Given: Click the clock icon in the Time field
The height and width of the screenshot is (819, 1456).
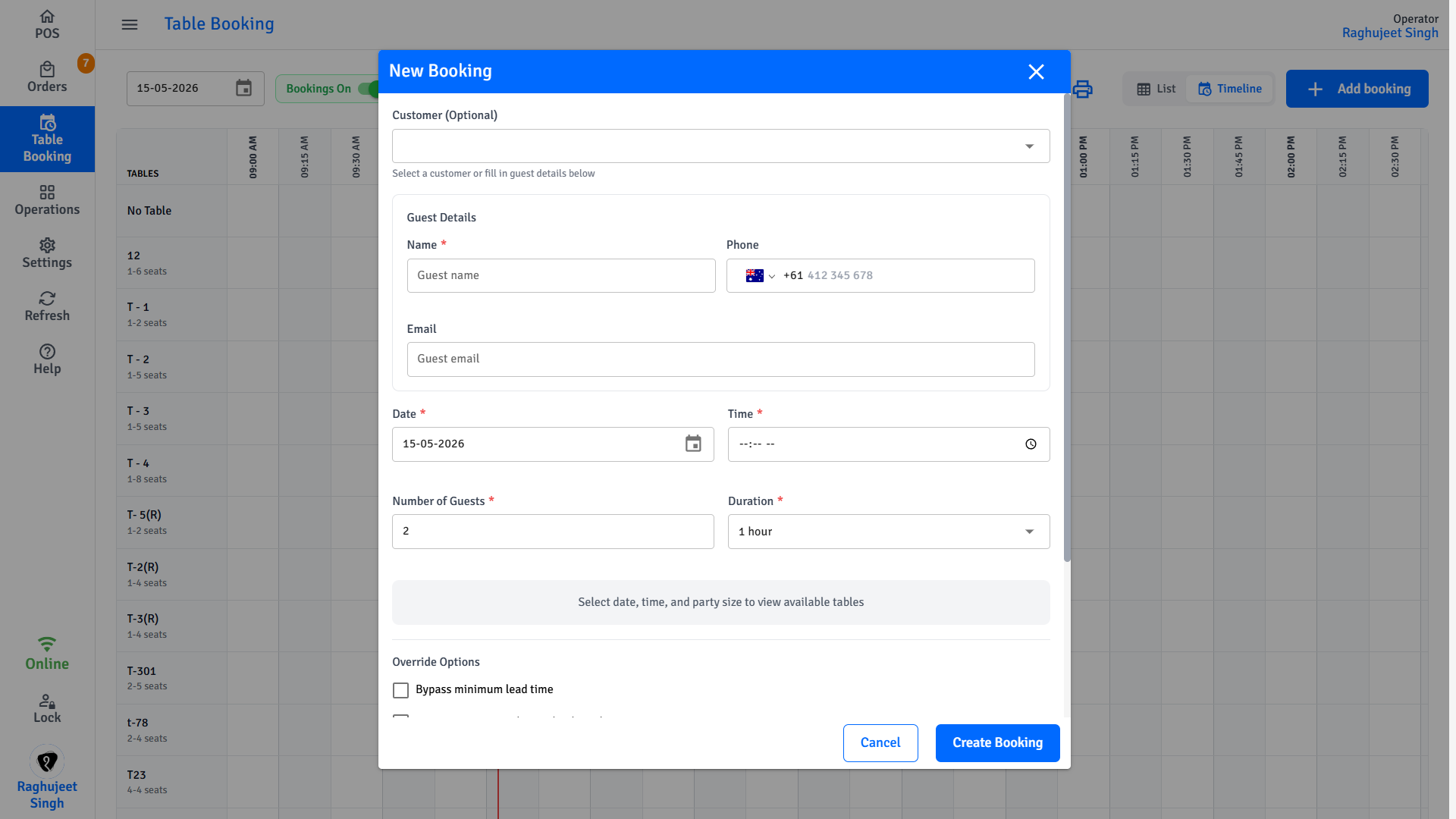Looking at the screenshot, I should [x=1031, y=444].
